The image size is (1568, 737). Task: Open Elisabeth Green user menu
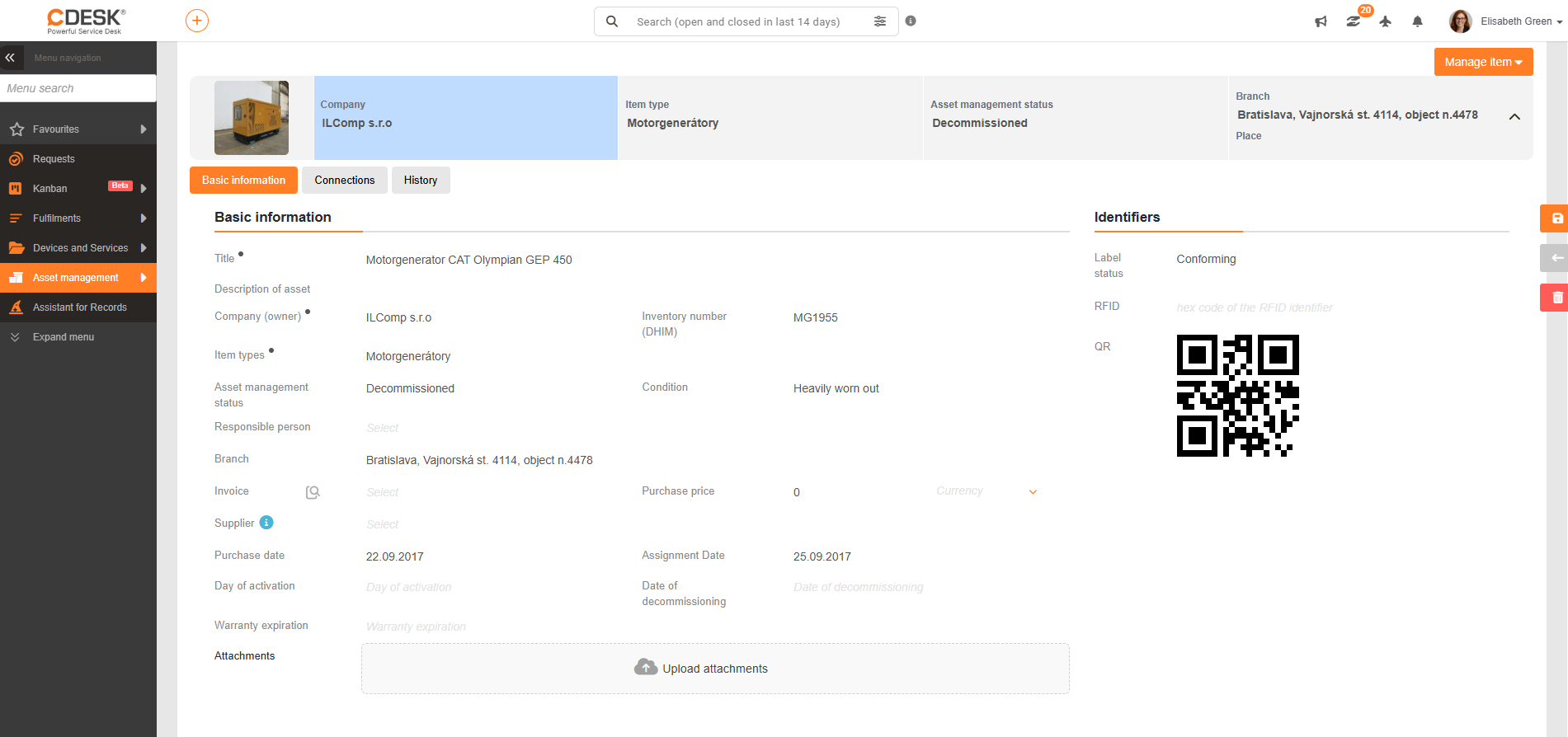(1506, 21)
